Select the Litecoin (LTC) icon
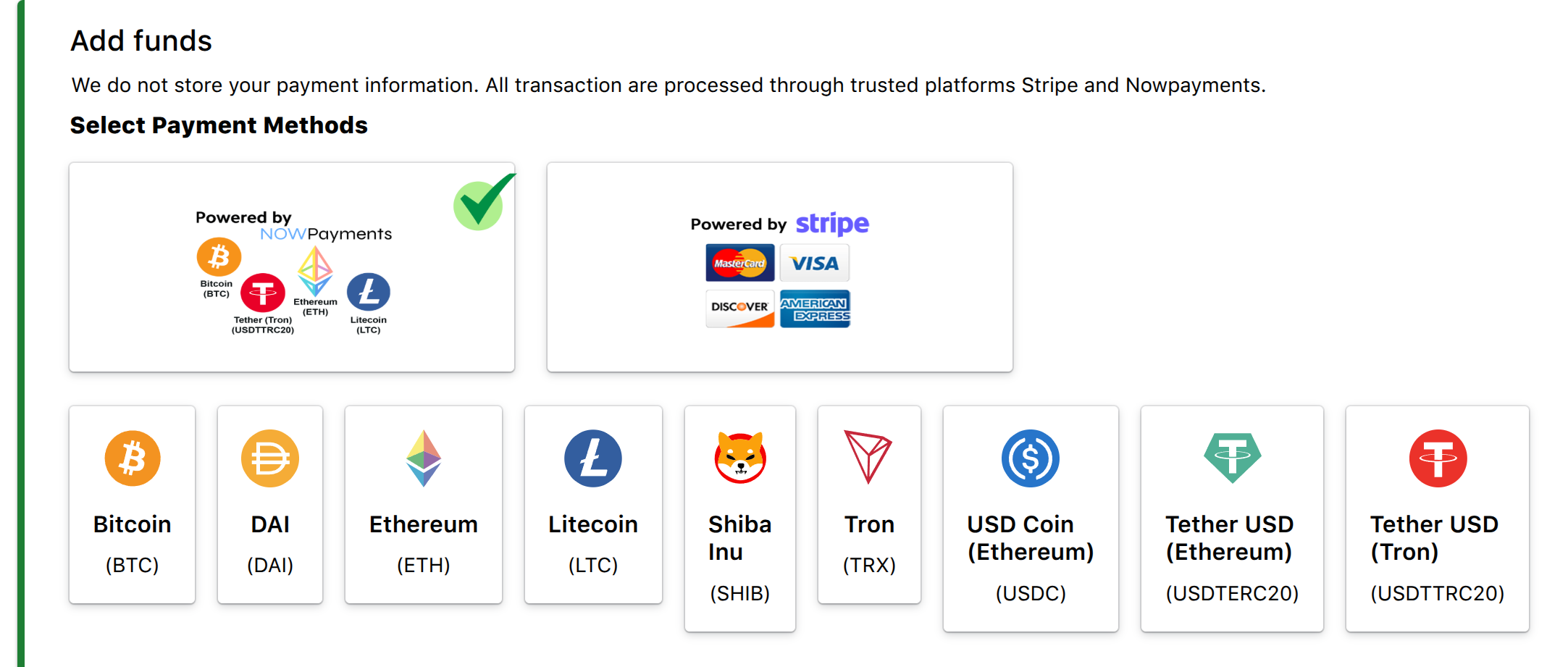Viewport: 1568px width, 667px height. (593, 458)
